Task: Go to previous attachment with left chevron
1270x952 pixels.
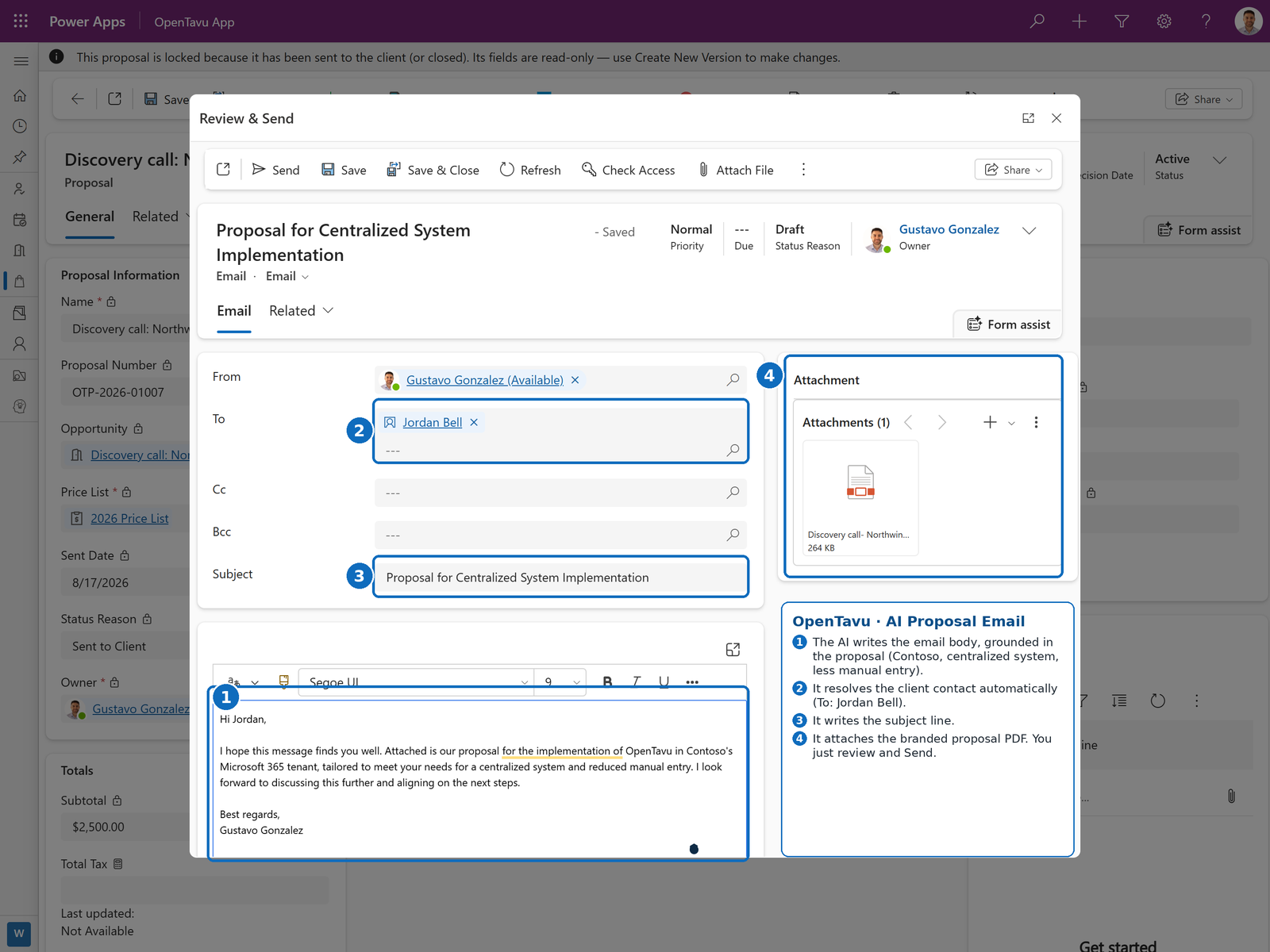Action: 908,422
